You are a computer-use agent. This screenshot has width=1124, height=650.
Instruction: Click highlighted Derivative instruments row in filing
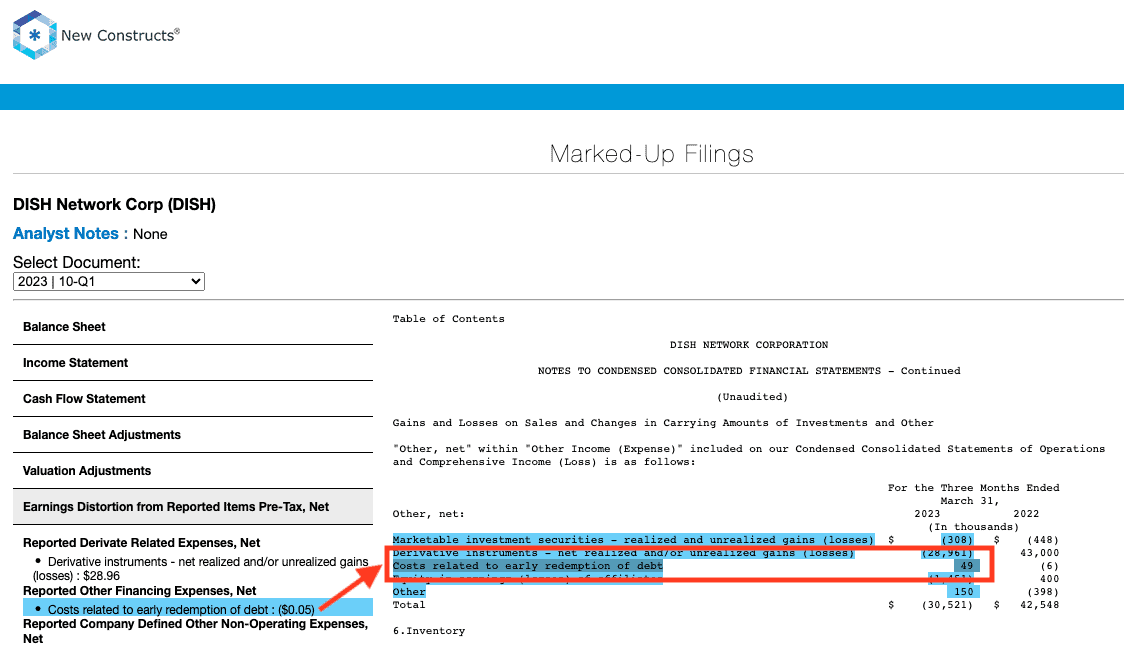[623, 553]
